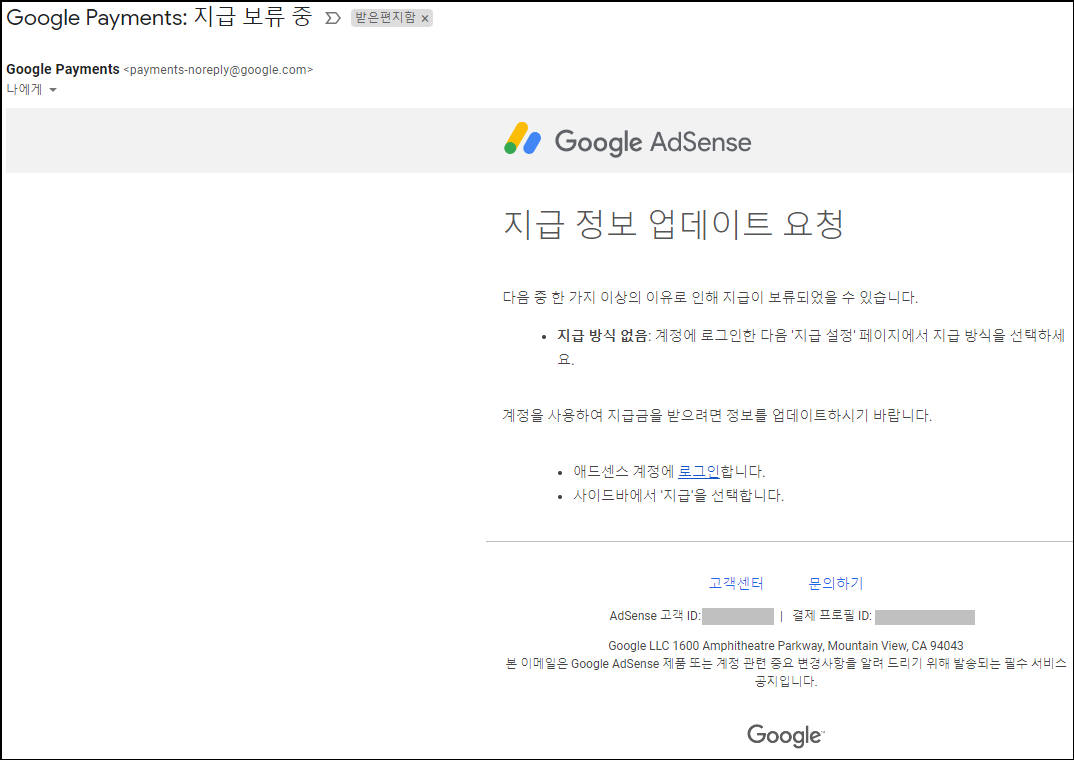The height and width of the screenshot is (760, 1074).
Task: Click the Google AdSense wordmark
Action: coord(653,142)
